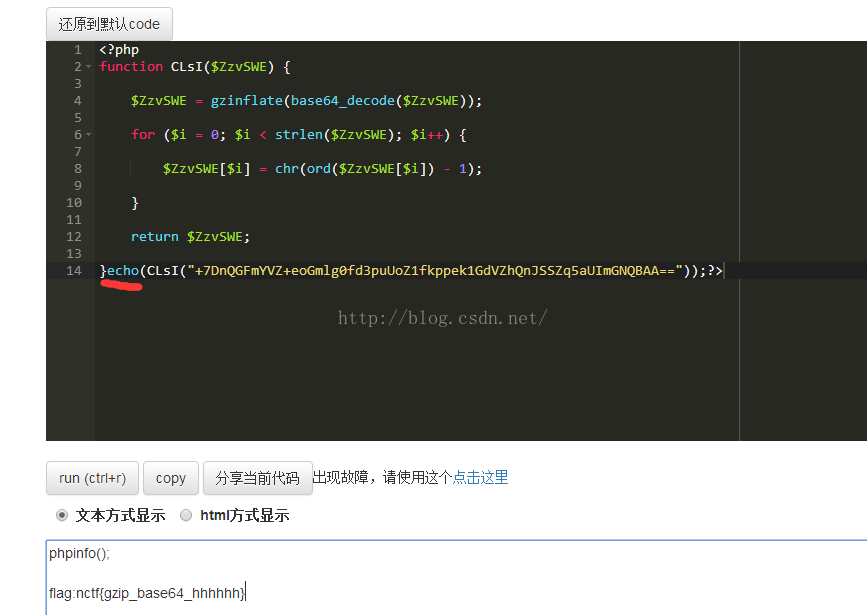Click line number 8 in gutter

click(x=78, y=169)
